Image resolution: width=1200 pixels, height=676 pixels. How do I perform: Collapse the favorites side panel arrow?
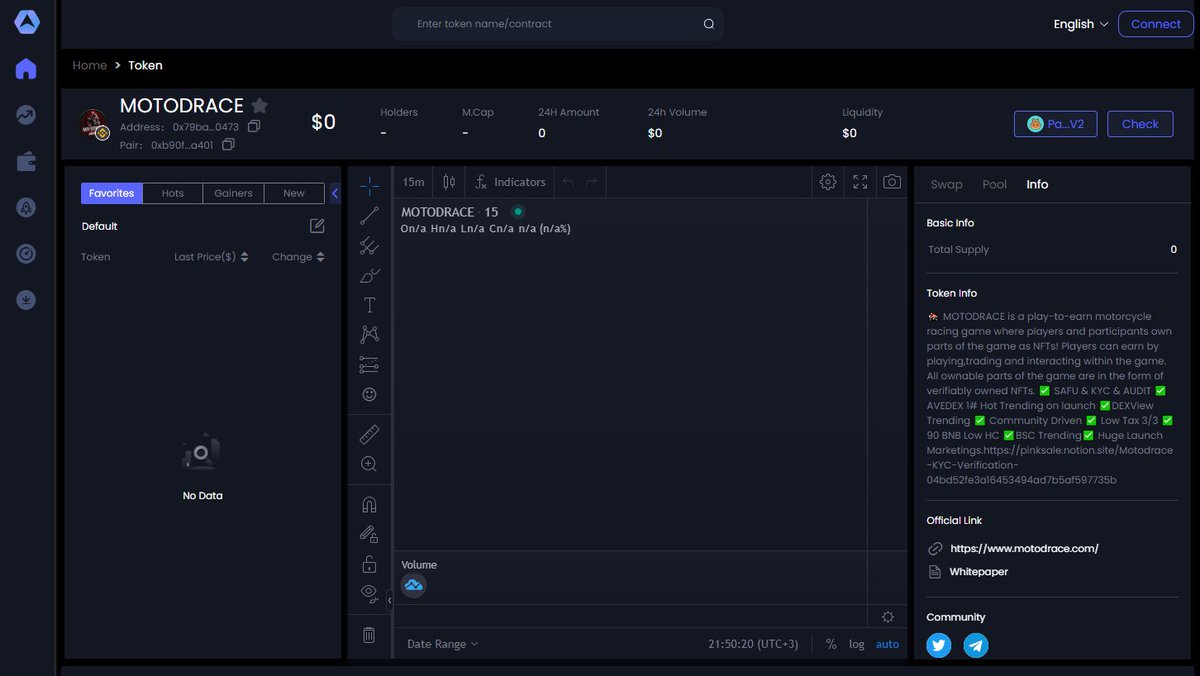click(335, 193)
